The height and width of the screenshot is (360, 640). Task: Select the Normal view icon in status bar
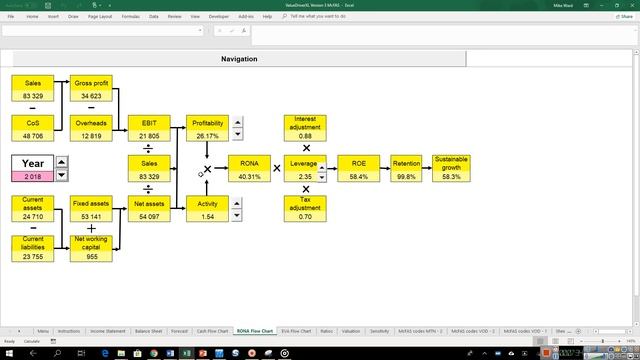click(540, 341)
